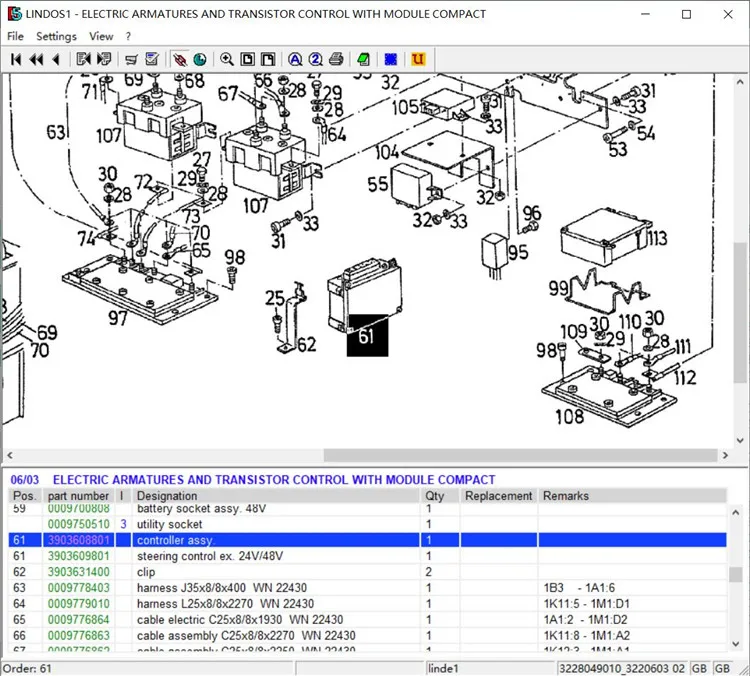
Task: Click the circled number 2 icon
Action: (316, 59)
